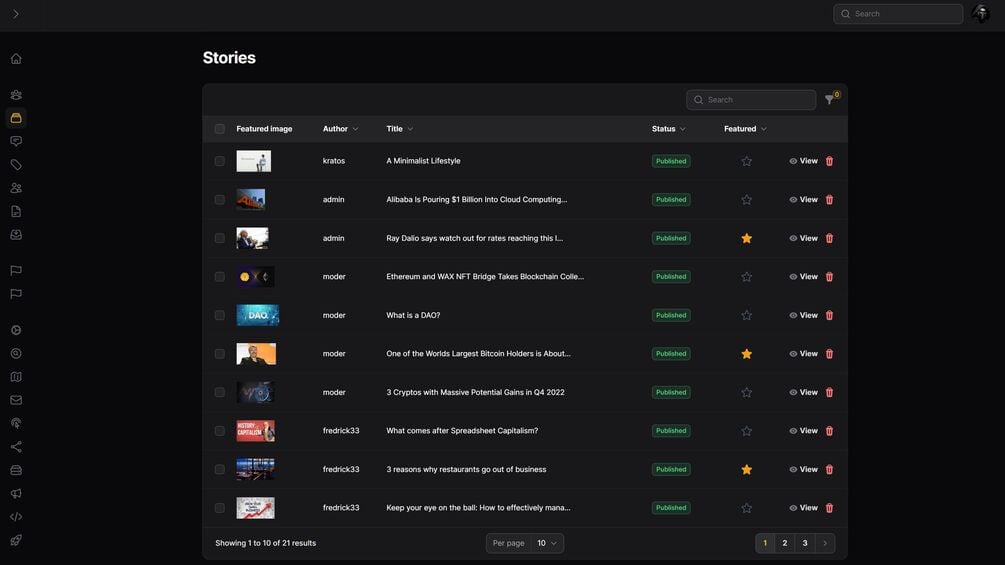
Task: Open the rocket icon in sidebar
Action: coord(16,541)
